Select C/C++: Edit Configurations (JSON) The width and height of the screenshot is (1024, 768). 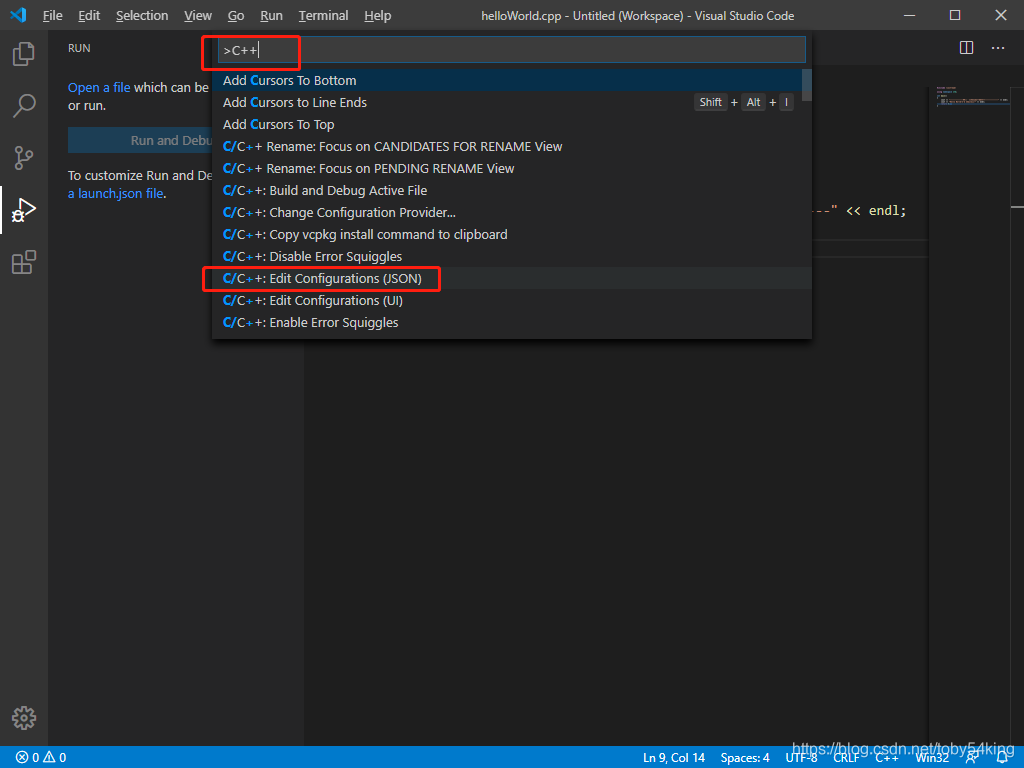[511, 278]
